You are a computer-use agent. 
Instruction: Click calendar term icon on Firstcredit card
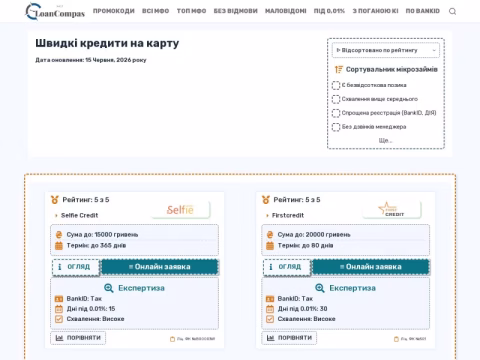pyautogui.click(x=270, y=246)
